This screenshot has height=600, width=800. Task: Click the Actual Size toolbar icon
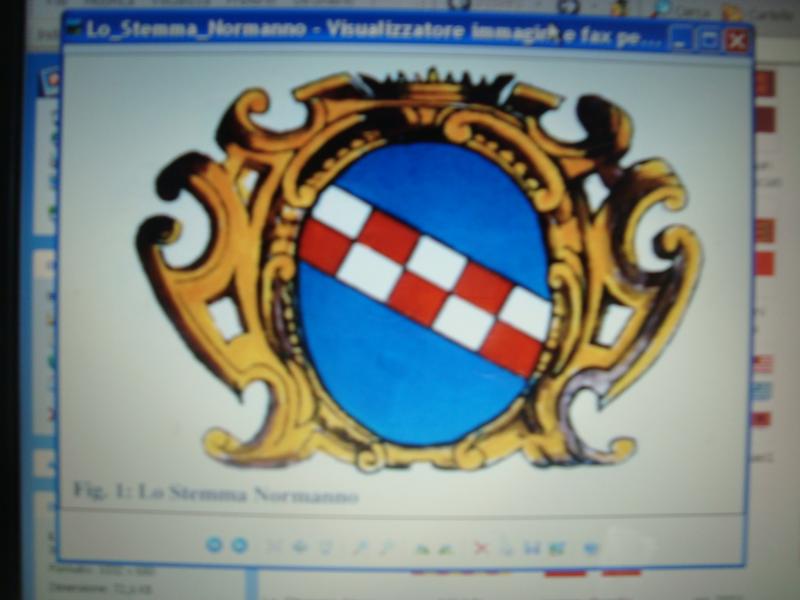(x=299, y=547)
